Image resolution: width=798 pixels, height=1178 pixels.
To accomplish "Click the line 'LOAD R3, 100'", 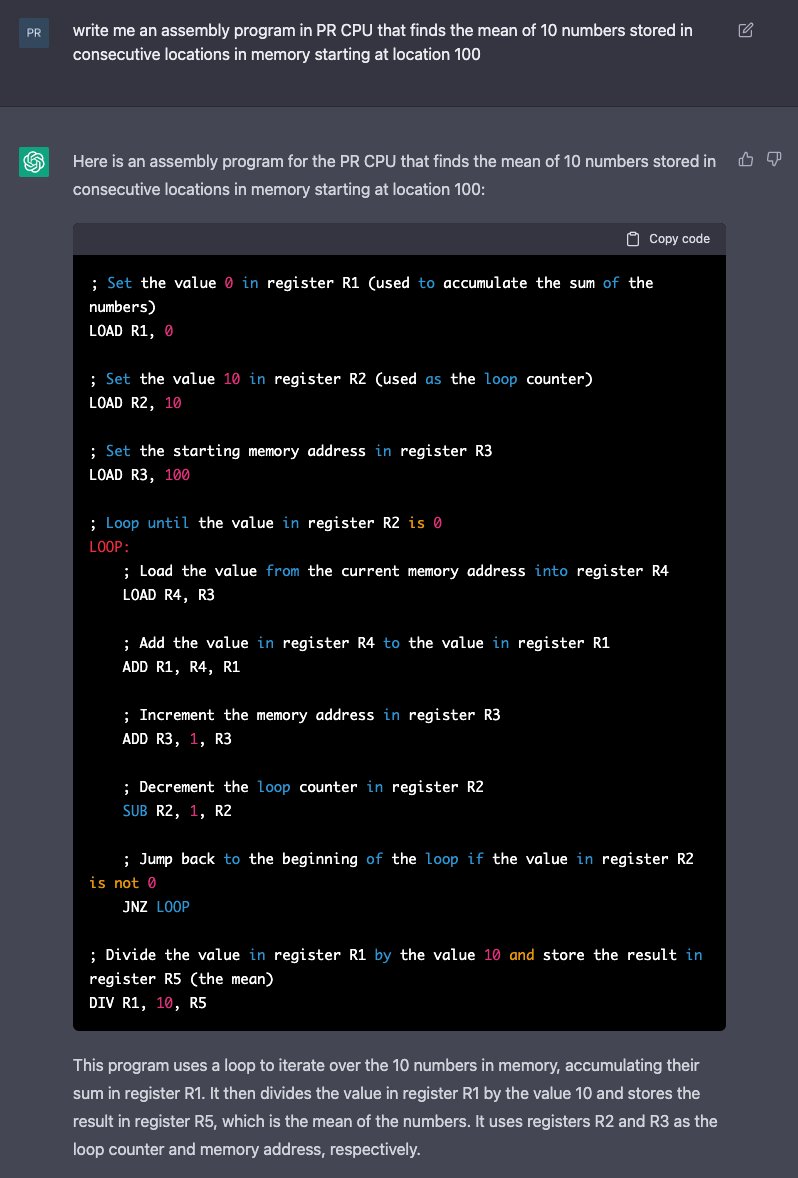I will 139,475.
